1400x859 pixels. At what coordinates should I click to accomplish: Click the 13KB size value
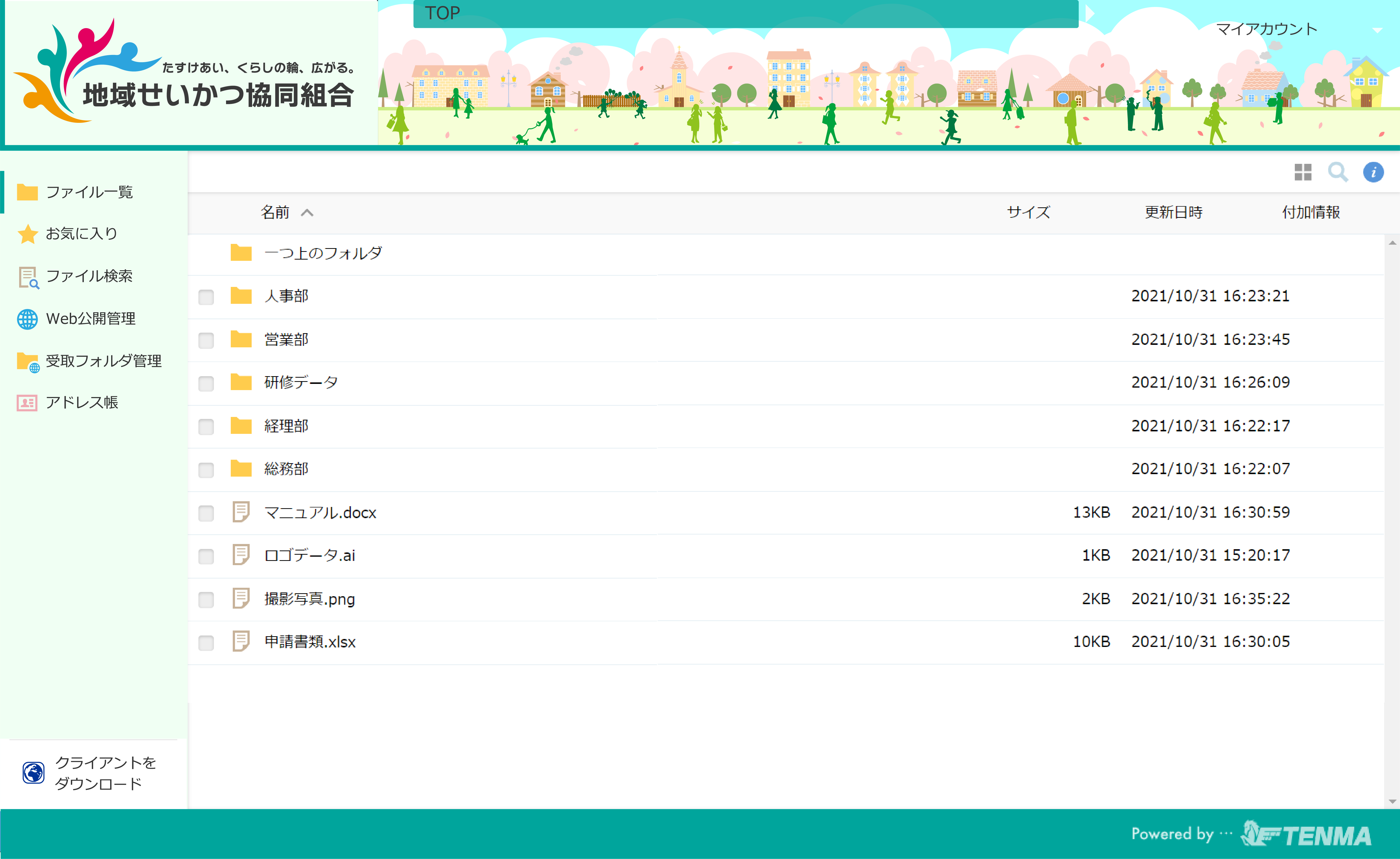(1091, 512)
